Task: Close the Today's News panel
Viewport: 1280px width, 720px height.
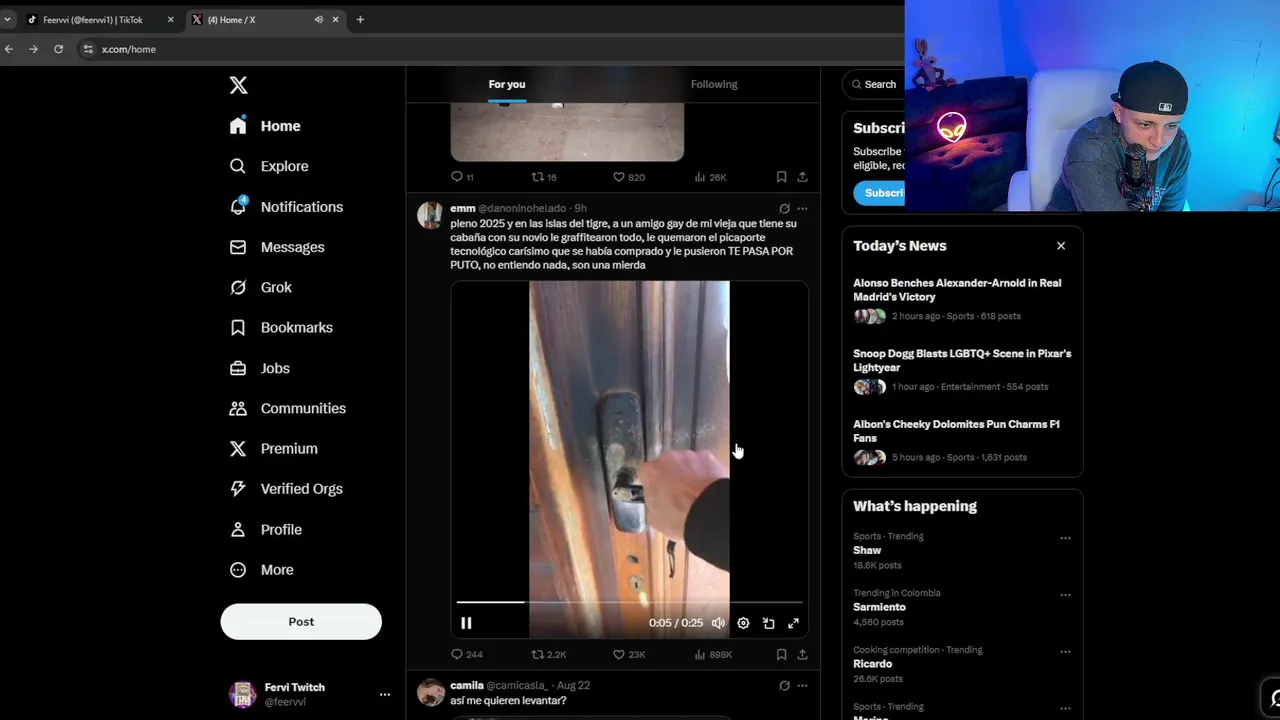Action: 1061,246
